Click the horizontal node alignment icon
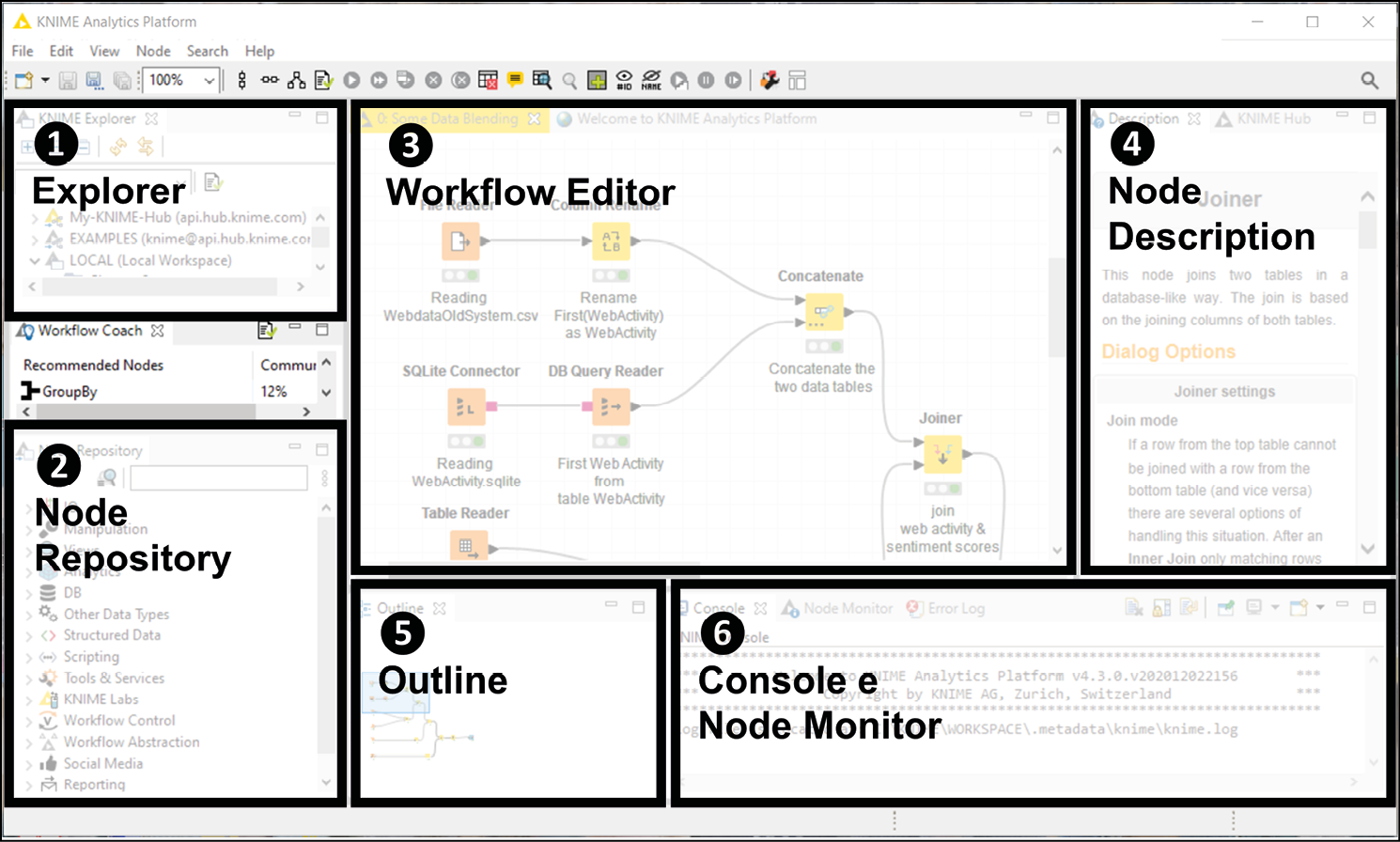This screenshot has width=1400, height=842. 270,81
